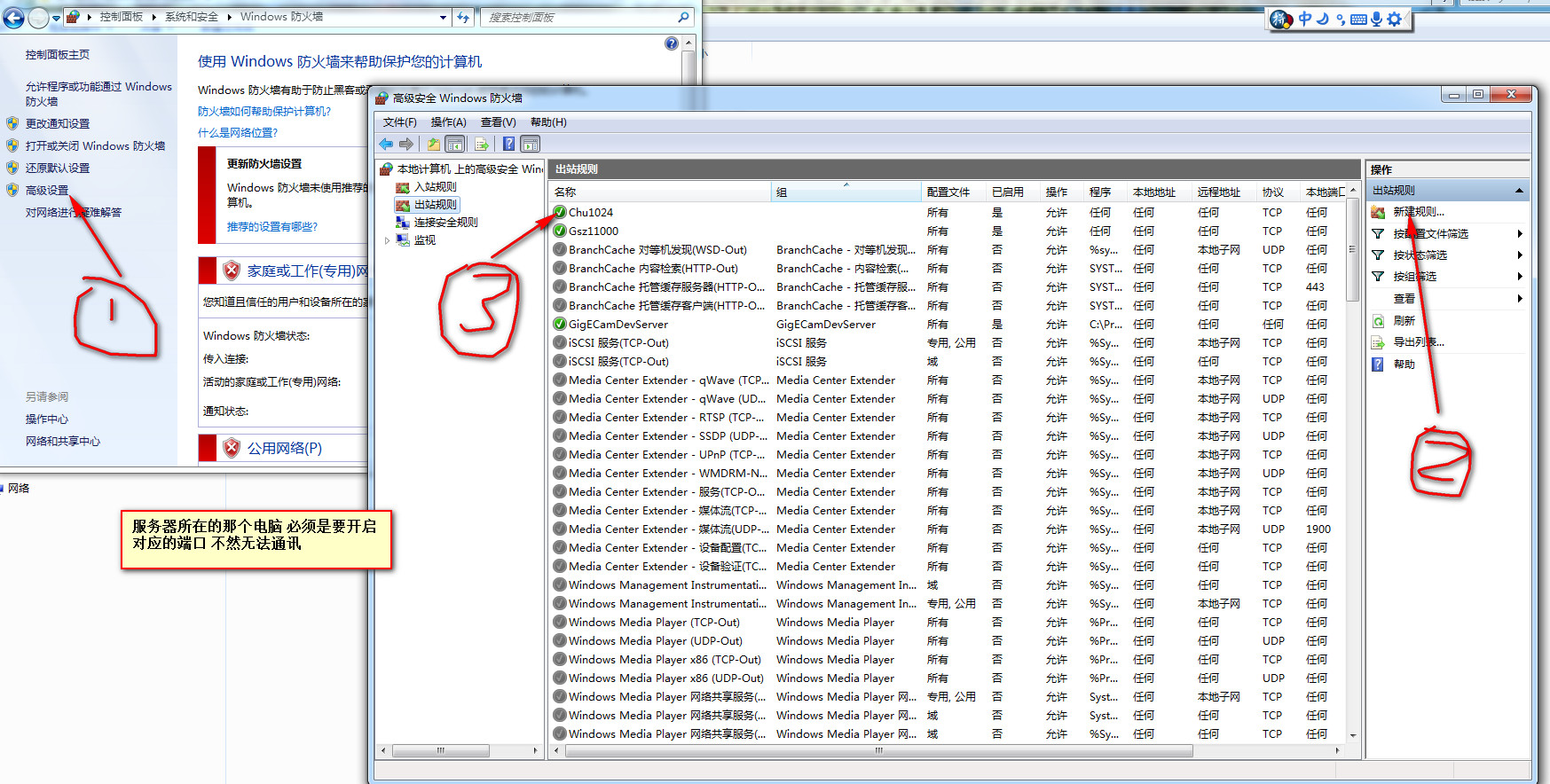Toggle the show/hide console tree toolbar icon
This screenshot has height=784, width=1550.
[x=455, y=144]
